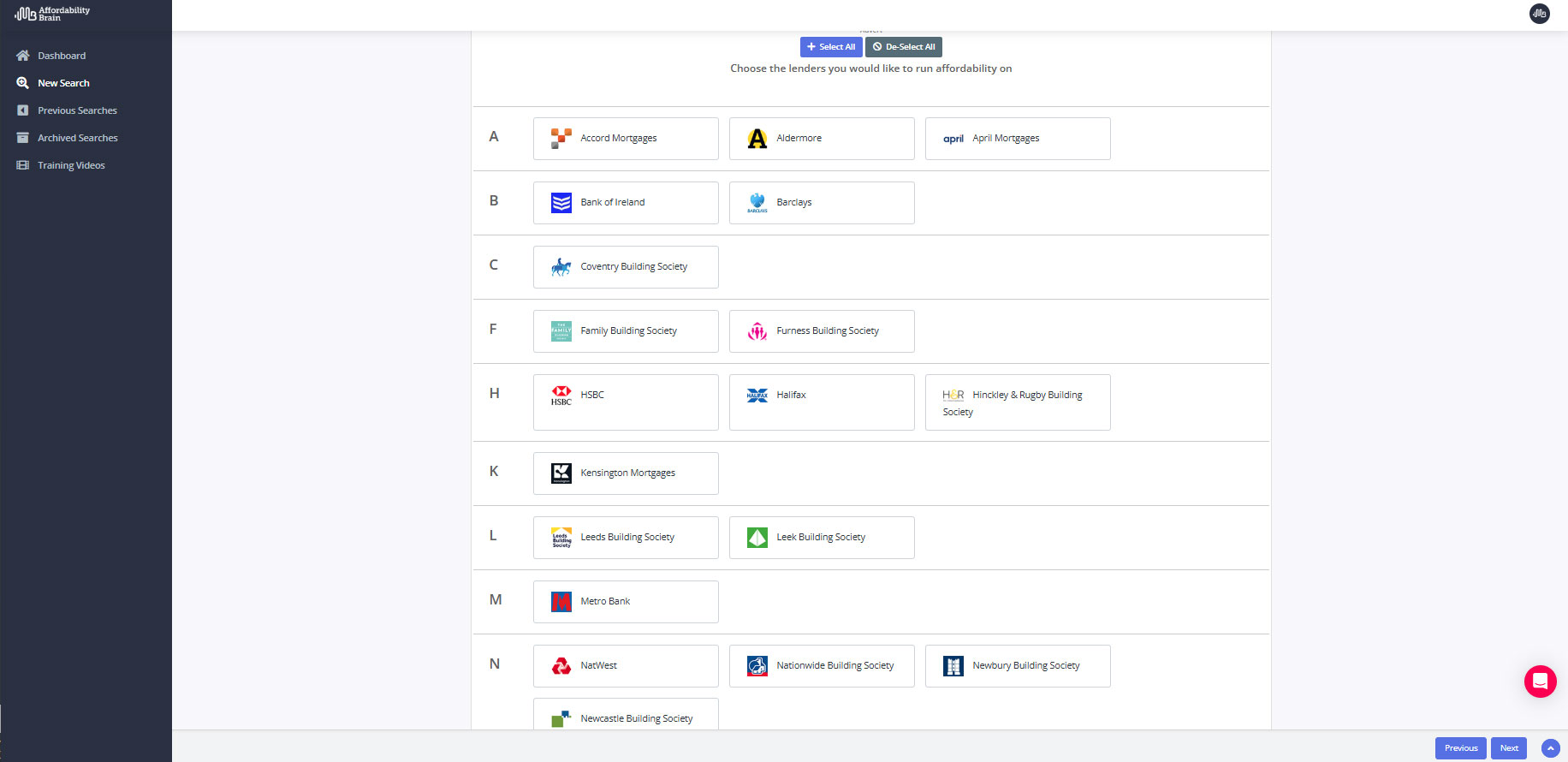1568x762 pixels.
Task: Select Coventry Building Society lender
Action: click(x=626, y=267)
